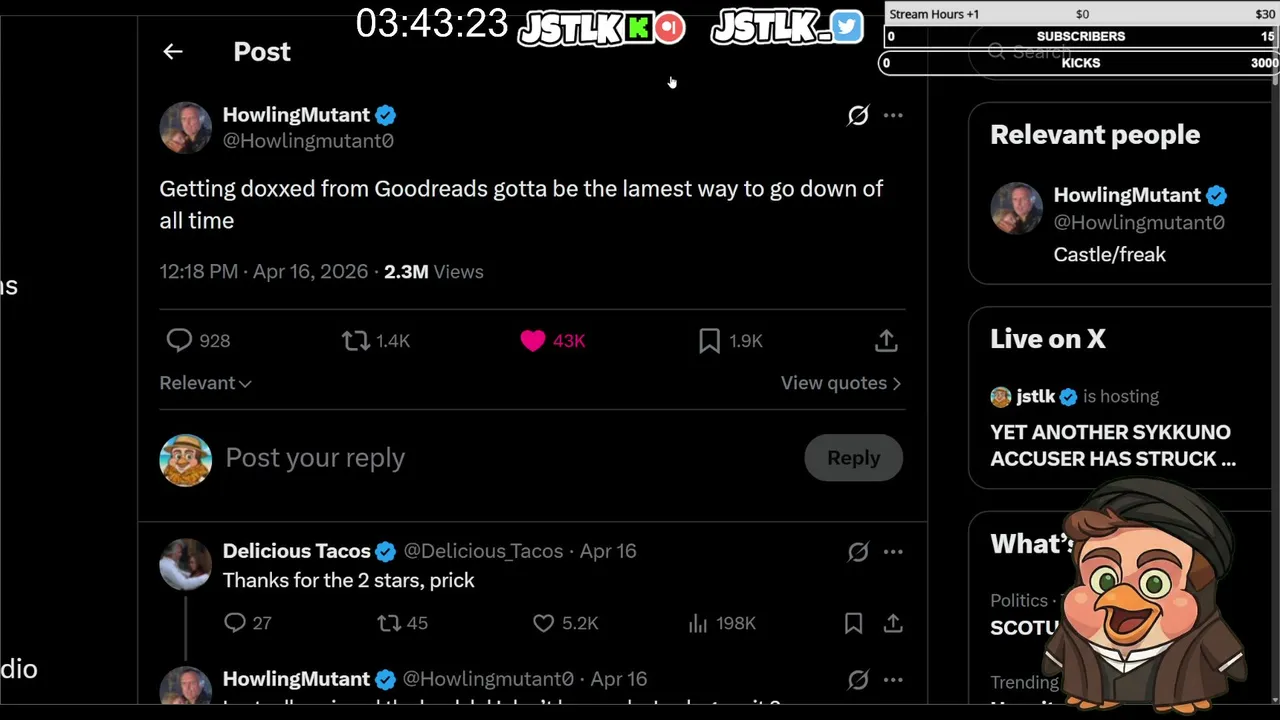Open the @Delicious_Tacos handle link
Screen dimensions: 1280x720
482,551
